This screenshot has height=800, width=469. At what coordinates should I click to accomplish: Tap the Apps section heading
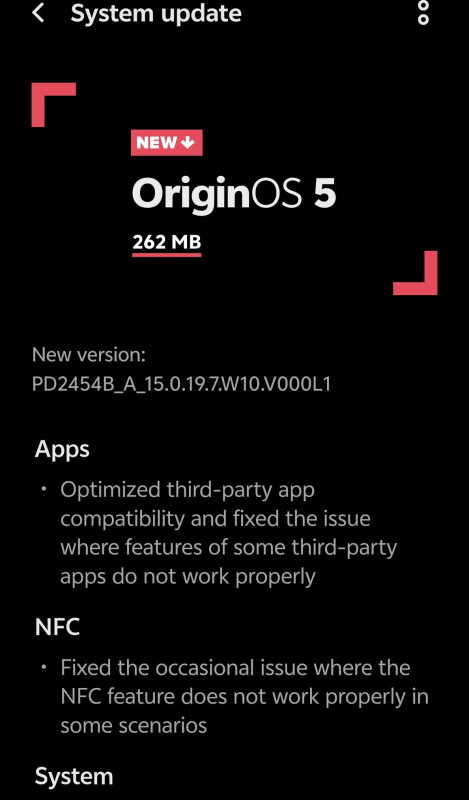tap(62, 451)
